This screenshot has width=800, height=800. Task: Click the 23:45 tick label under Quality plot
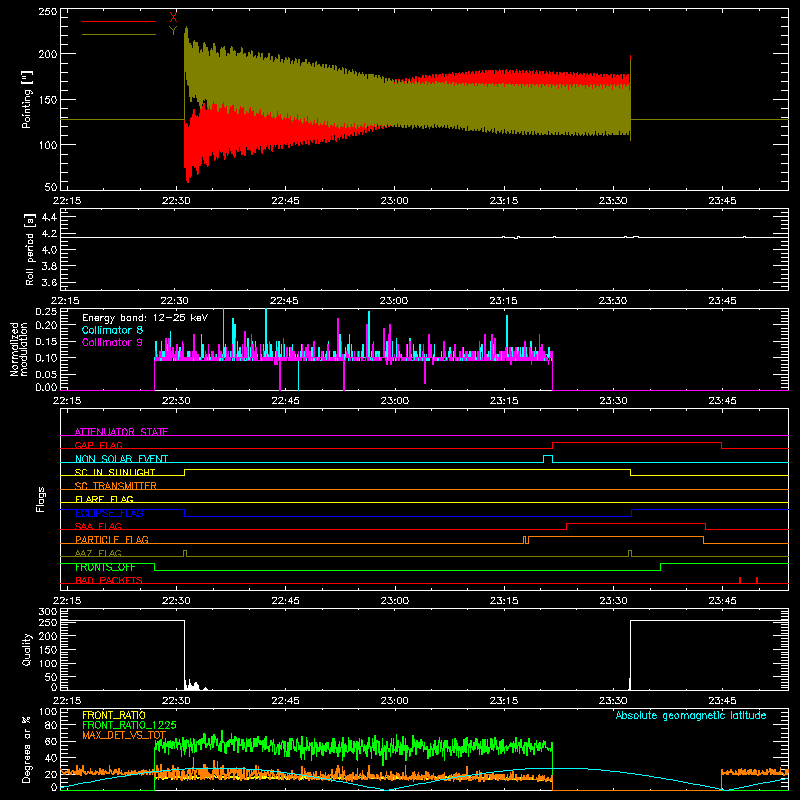[x=722, y=701]
